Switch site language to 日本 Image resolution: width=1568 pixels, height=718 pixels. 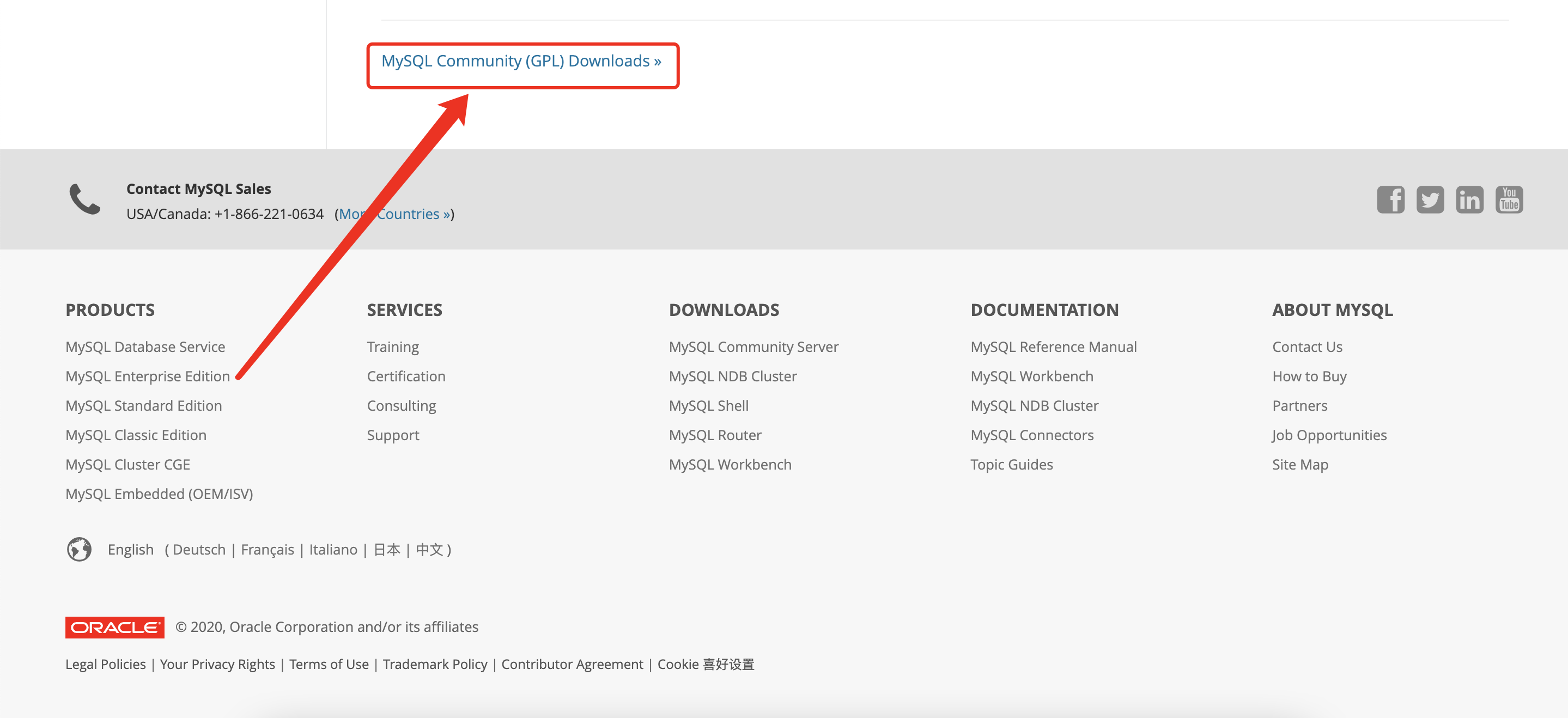click(x=386, y=550)
